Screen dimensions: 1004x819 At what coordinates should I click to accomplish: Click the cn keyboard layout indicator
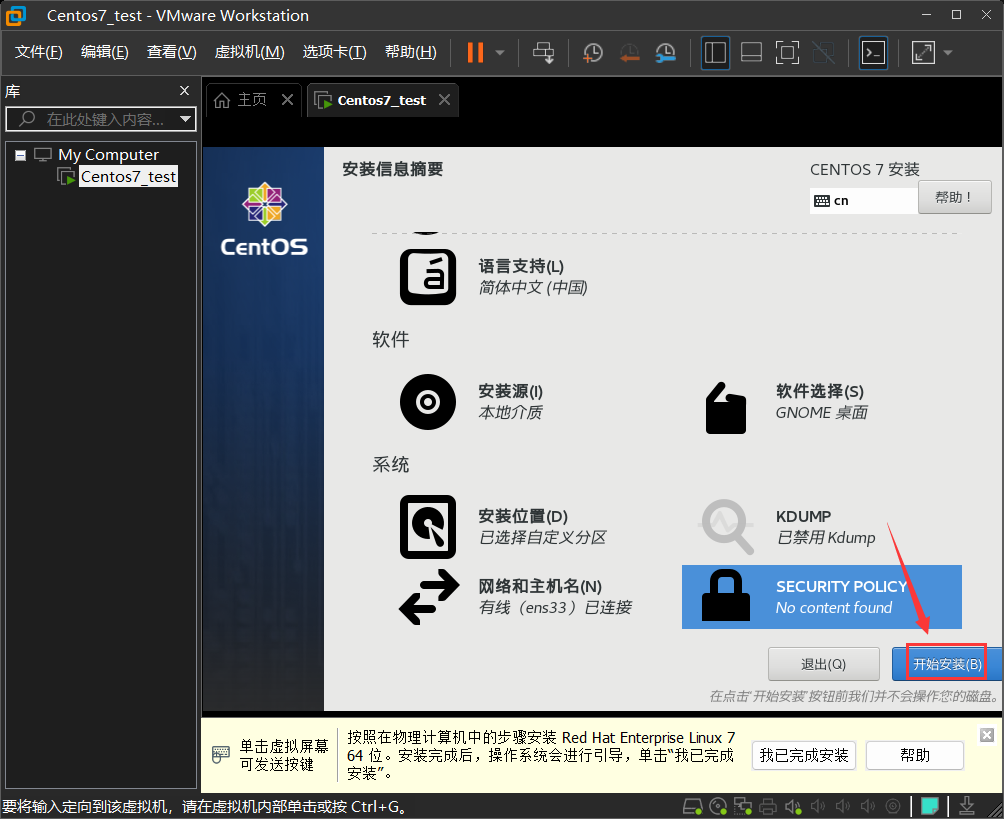click(x=864, y=201)
